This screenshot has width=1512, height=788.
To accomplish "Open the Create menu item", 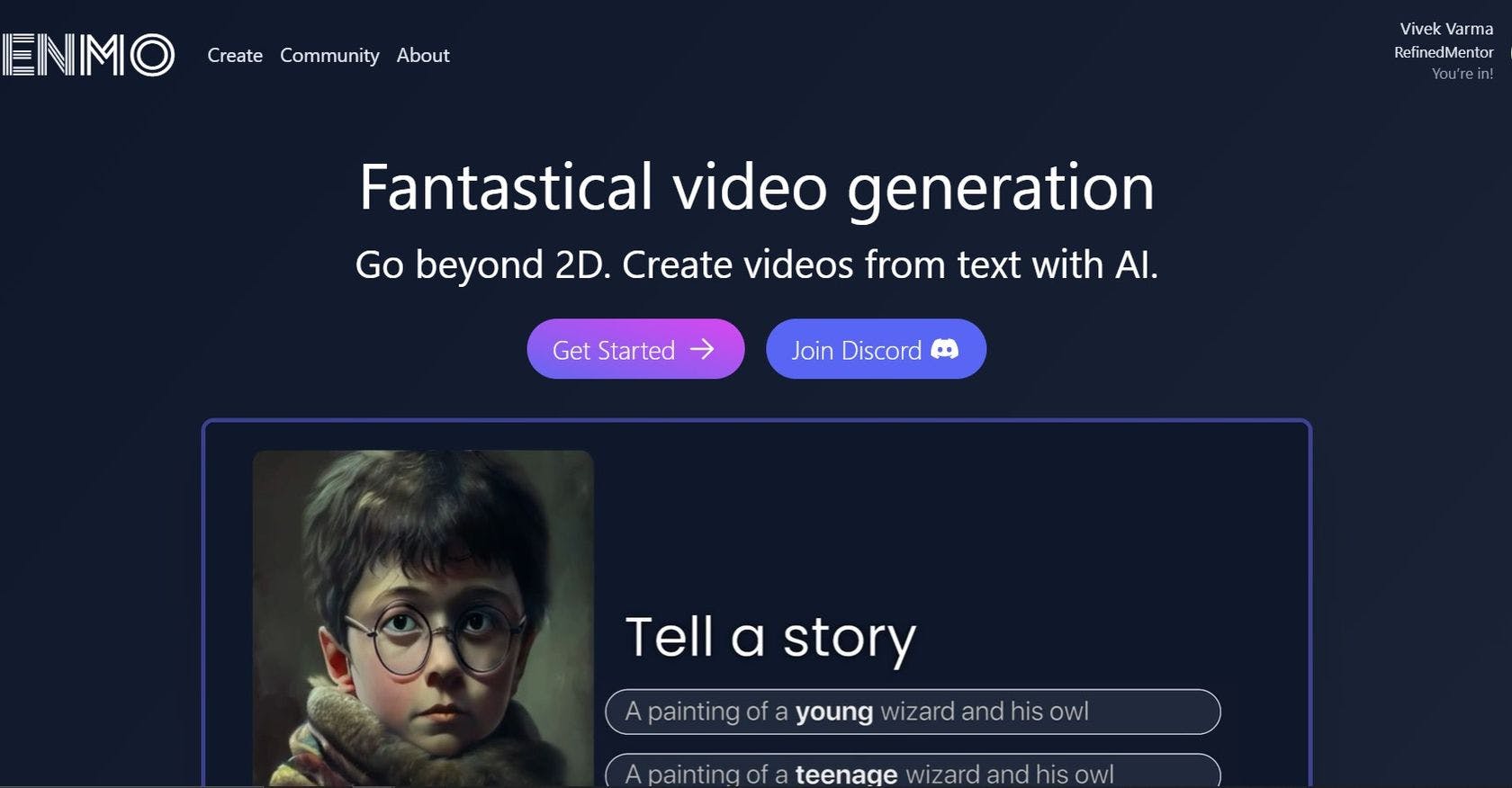I will click(235, 55).
